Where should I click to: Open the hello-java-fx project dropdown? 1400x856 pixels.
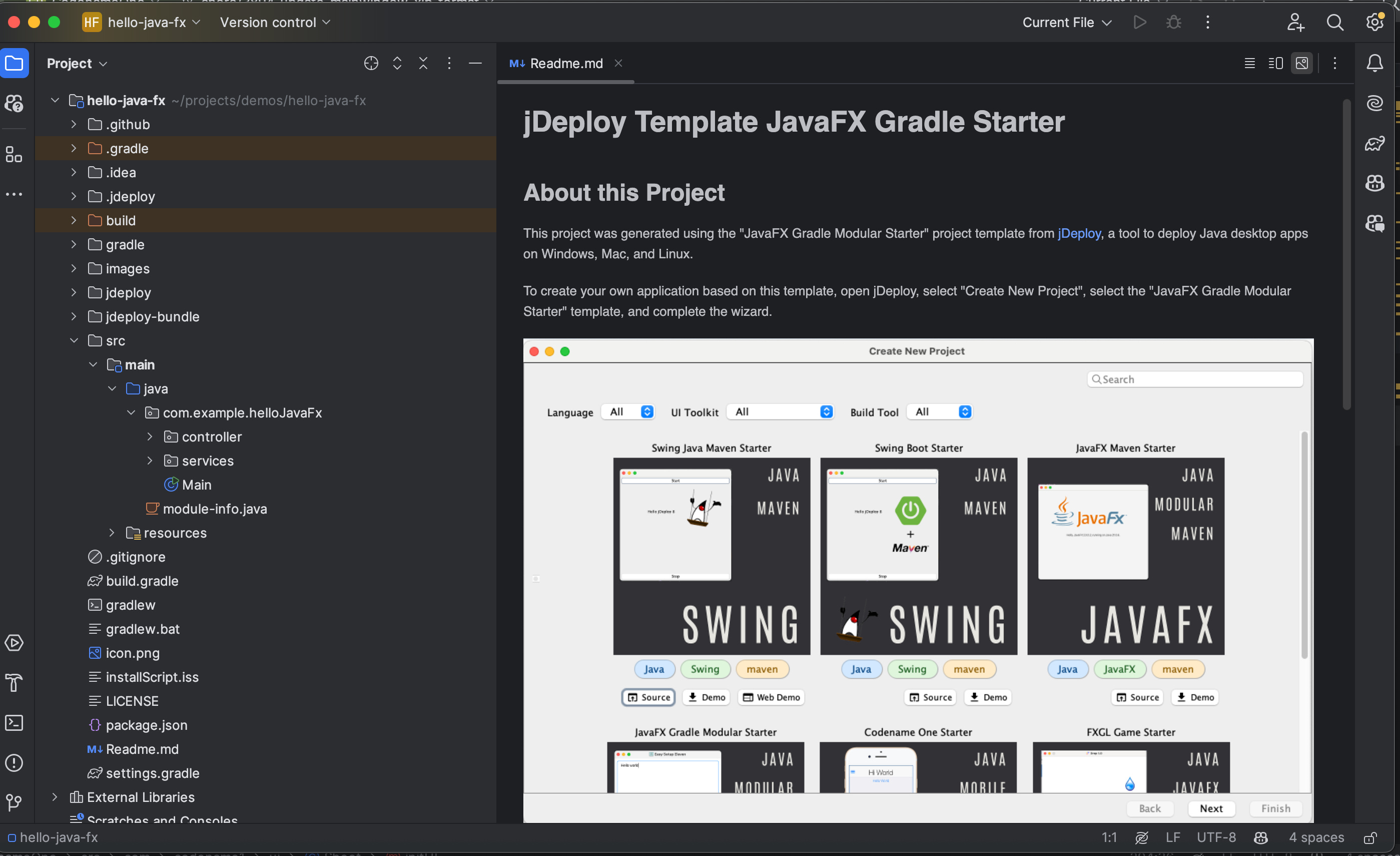click(x=142, y=22)
